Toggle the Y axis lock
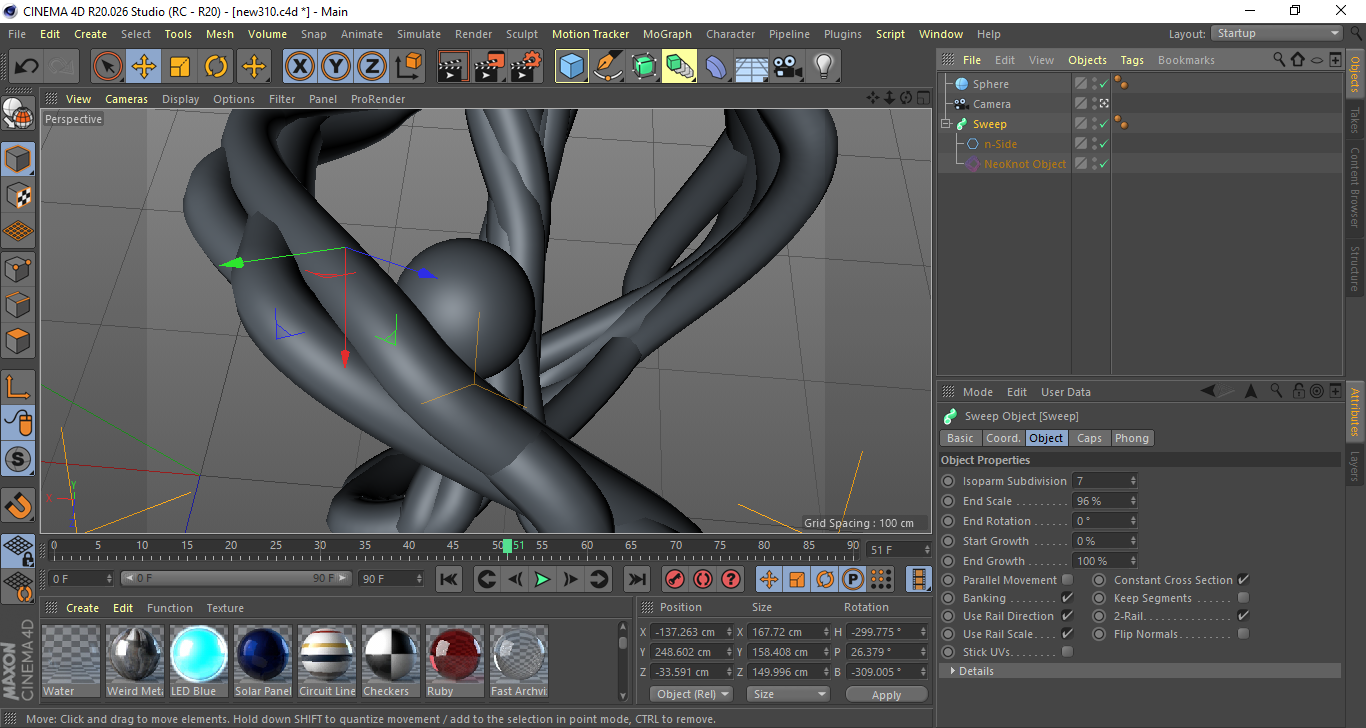 click(336, 67)
